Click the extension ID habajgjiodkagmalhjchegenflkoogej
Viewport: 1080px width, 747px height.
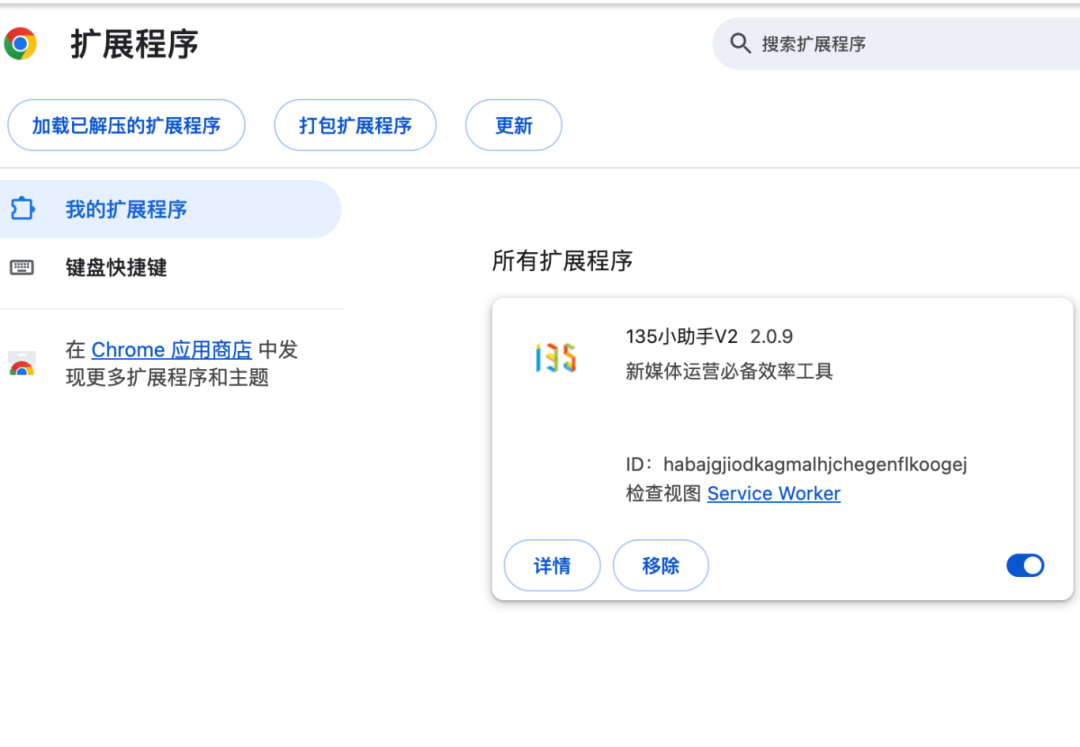815,465
